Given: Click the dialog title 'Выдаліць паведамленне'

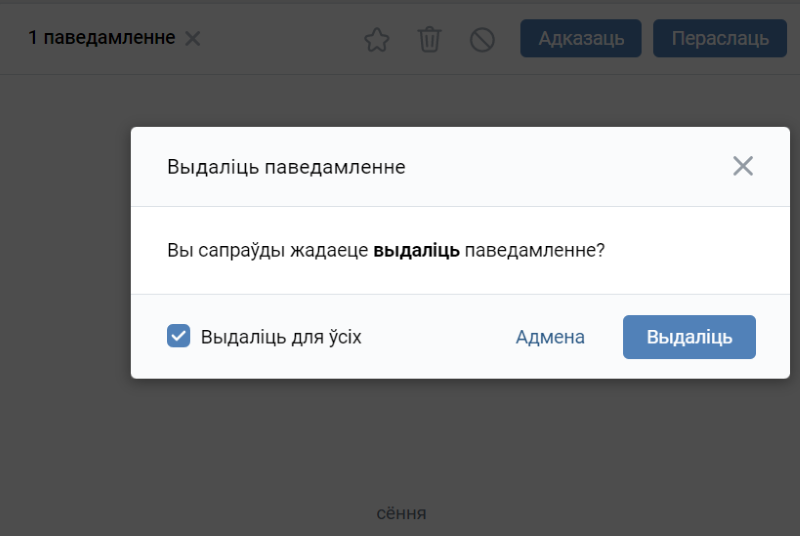Looking at the screenshot, I should point(286,167).
